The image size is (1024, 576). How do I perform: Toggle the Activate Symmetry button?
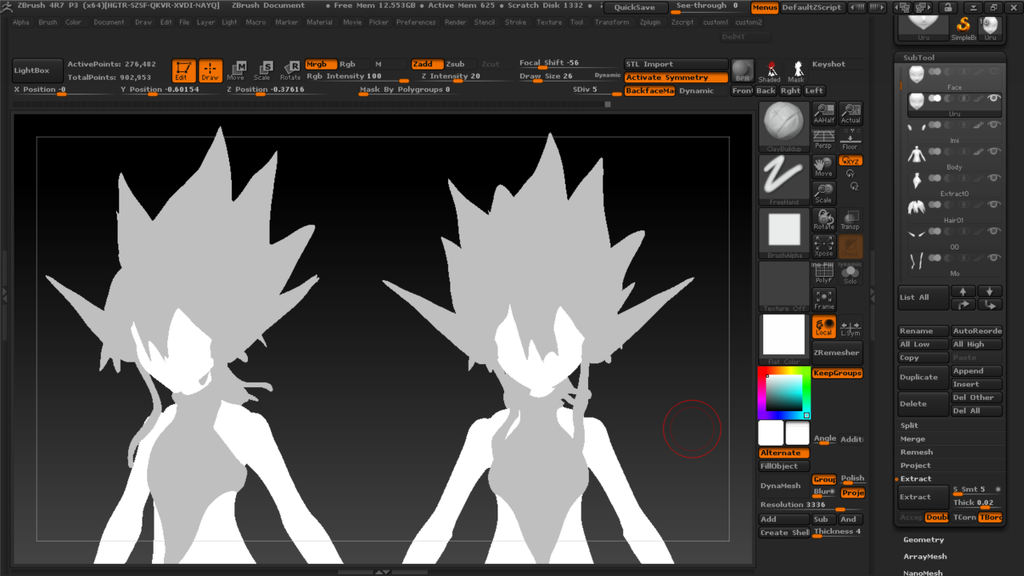tap(676, 77)
